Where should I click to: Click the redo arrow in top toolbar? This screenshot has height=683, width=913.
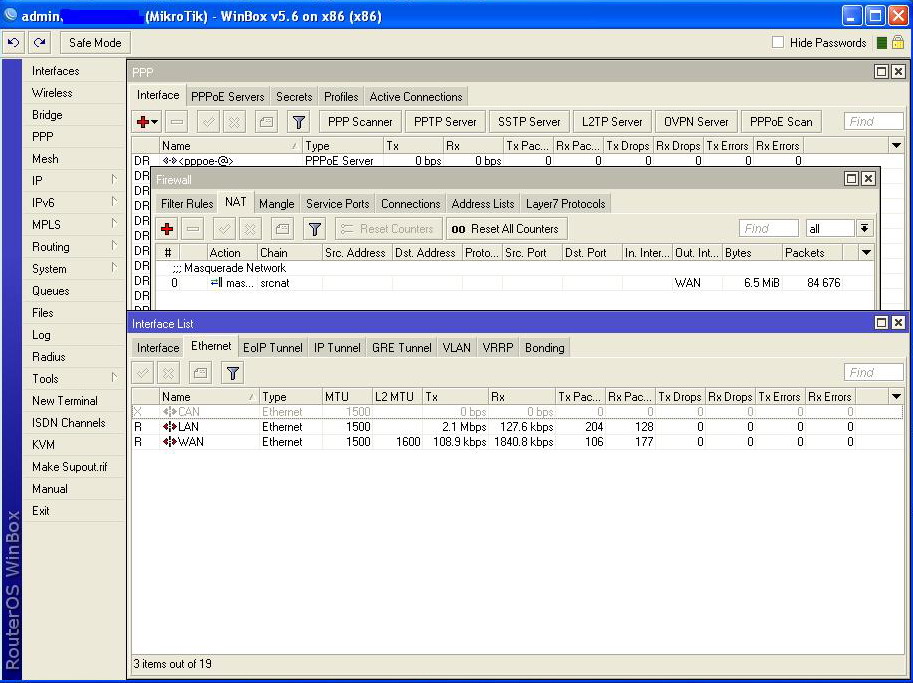pos(39,43)
